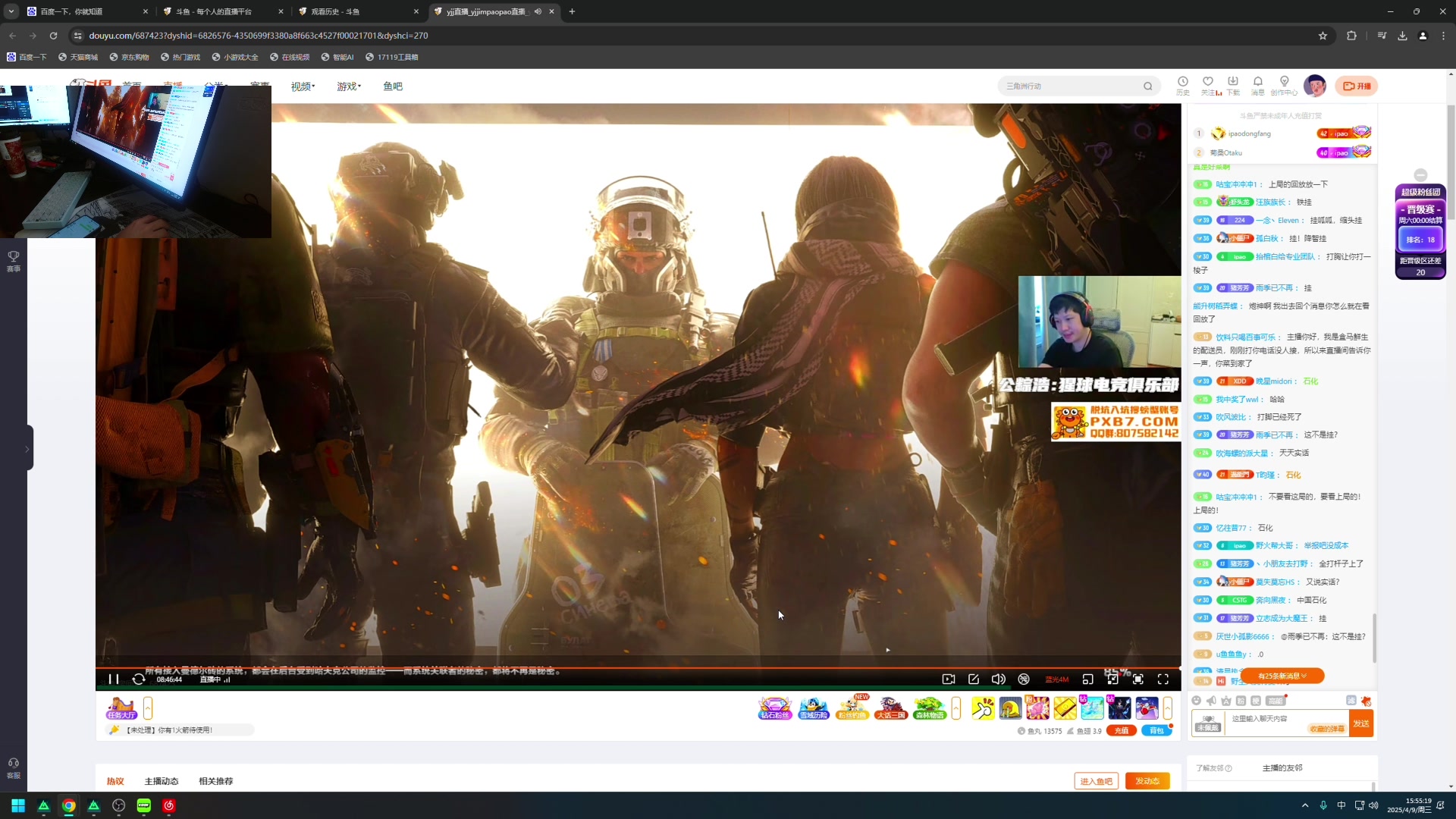1456x819 pixels.
Task: Click the 开播 start streaming button
Action: 1357,86
